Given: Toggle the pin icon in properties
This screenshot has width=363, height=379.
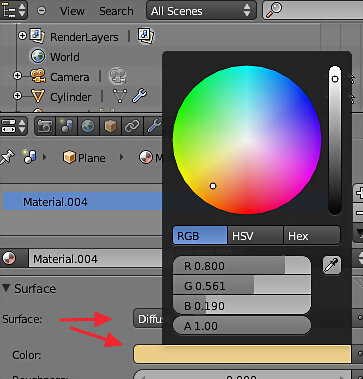Looking at the screenshot, I should click(x=7, y=157).
